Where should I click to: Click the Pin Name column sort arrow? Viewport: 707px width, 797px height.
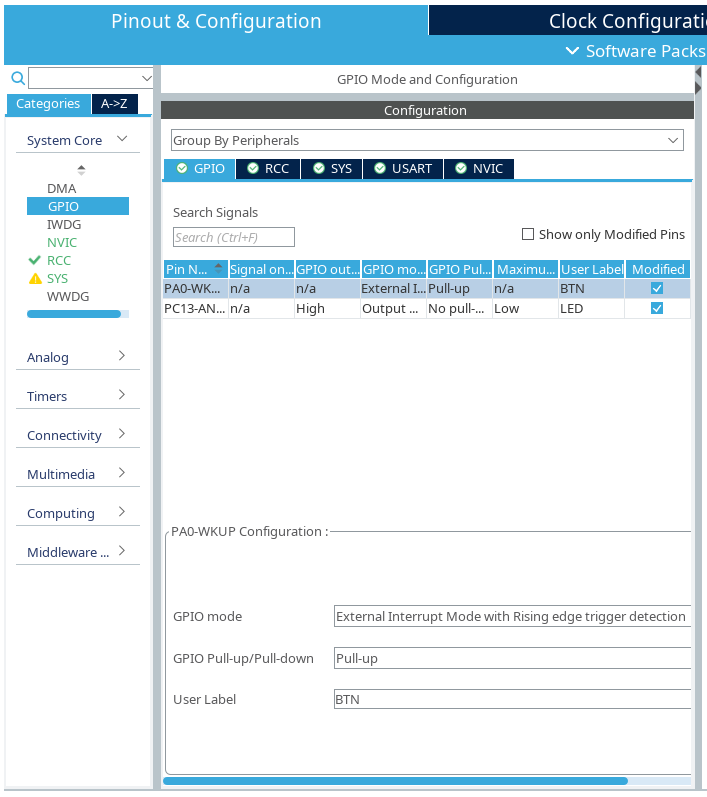tap(219, 268)
